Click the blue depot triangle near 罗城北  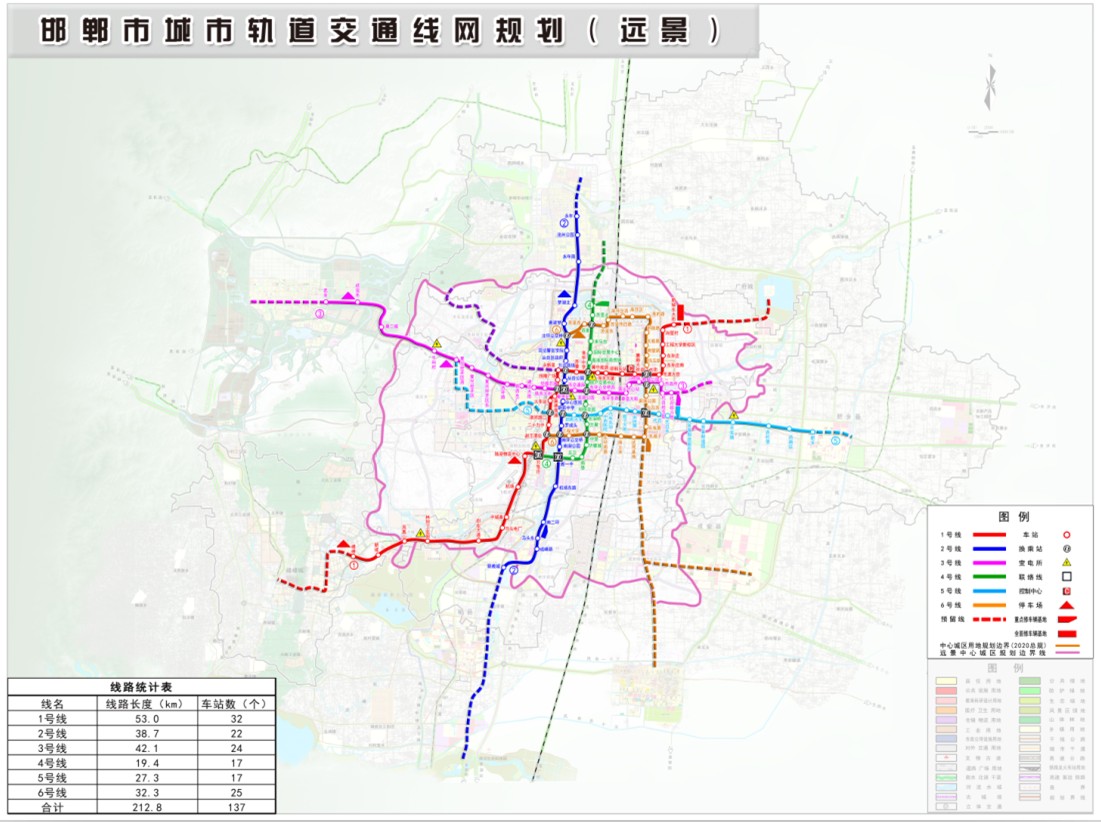(565, 294)
